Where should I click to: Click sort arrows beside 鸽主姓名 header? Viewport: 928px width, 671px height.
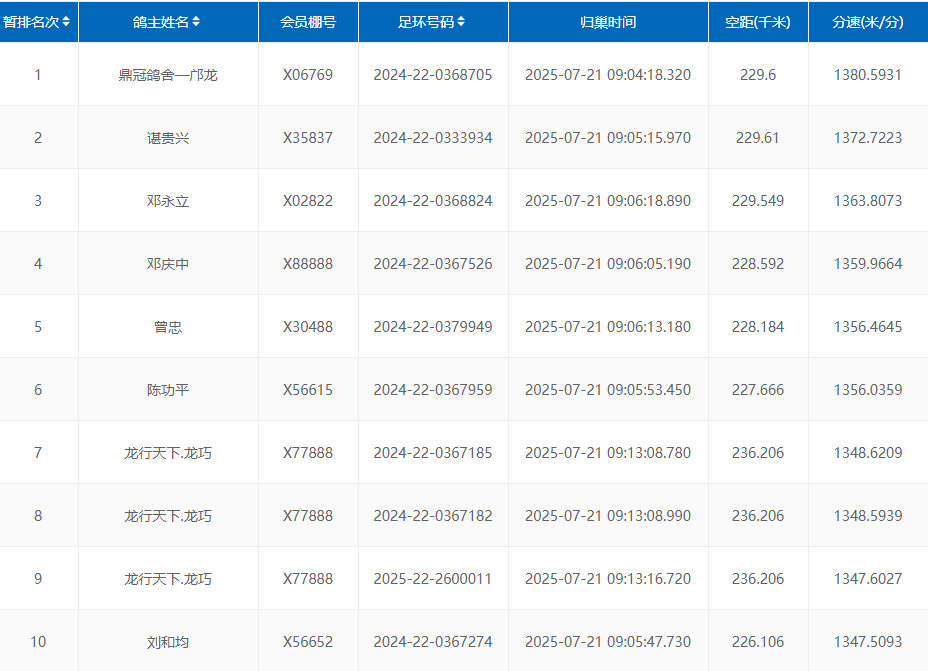coord(196,22)
